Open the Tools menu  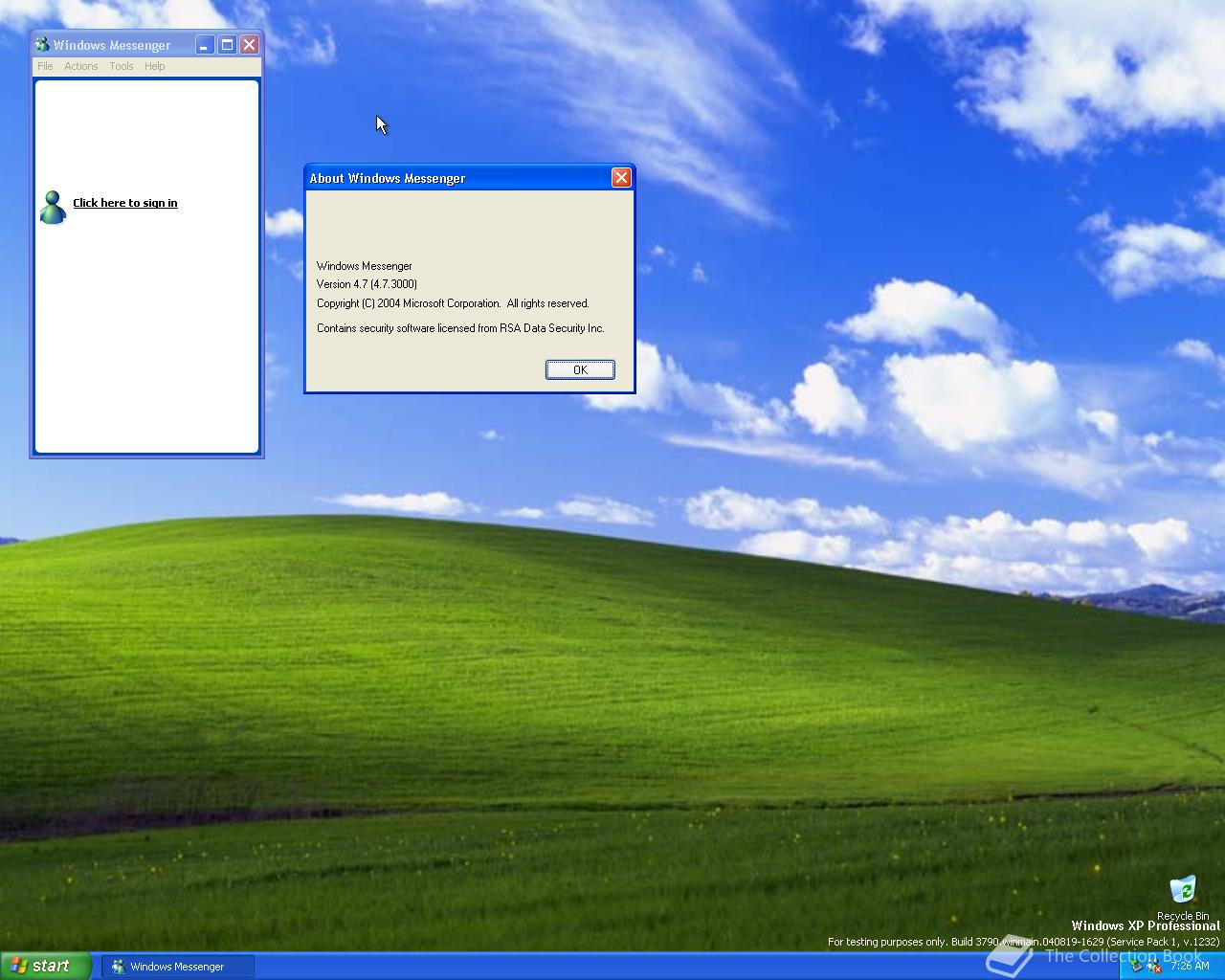tap(121, 66)
